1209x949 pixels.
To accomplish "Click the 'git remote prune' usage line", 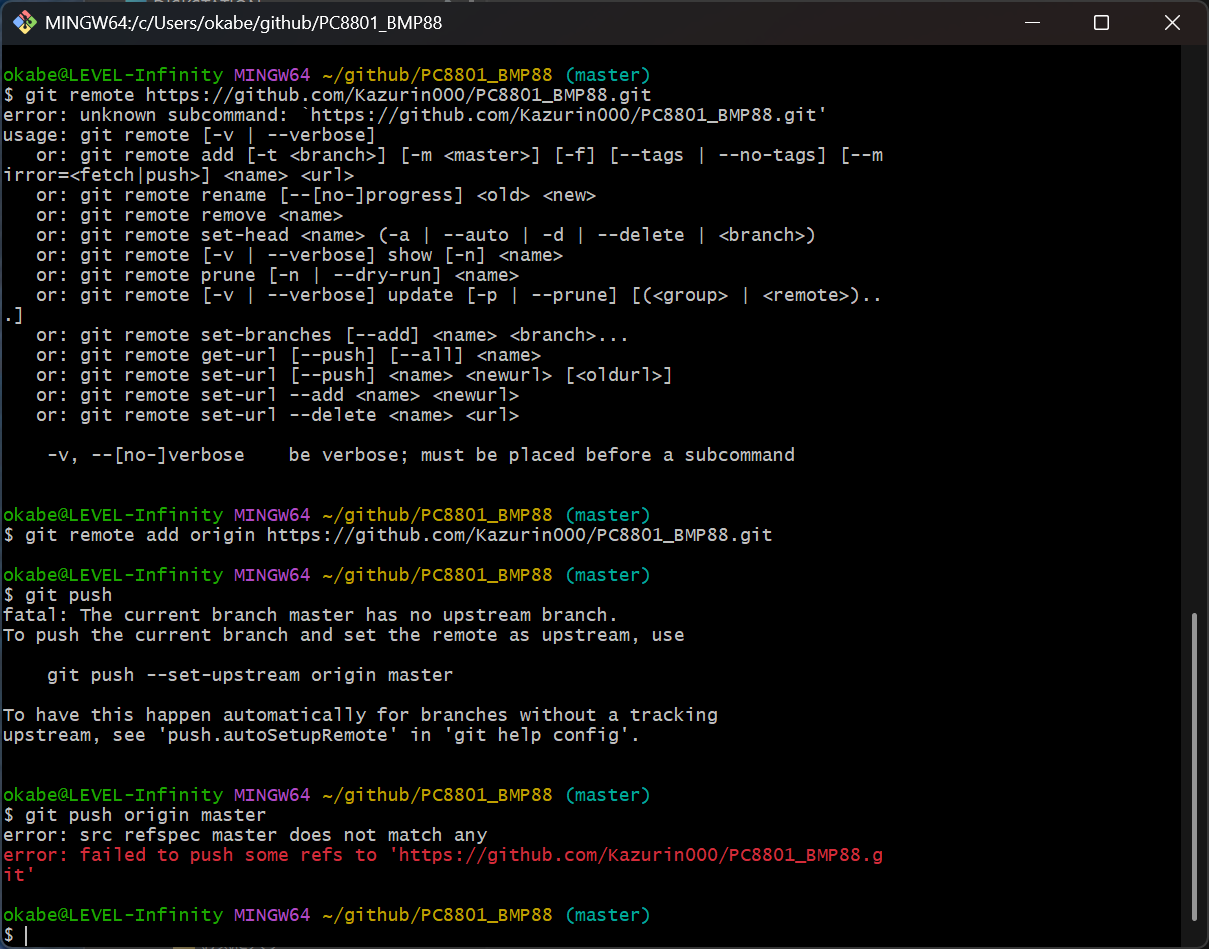I will point(278,275).
